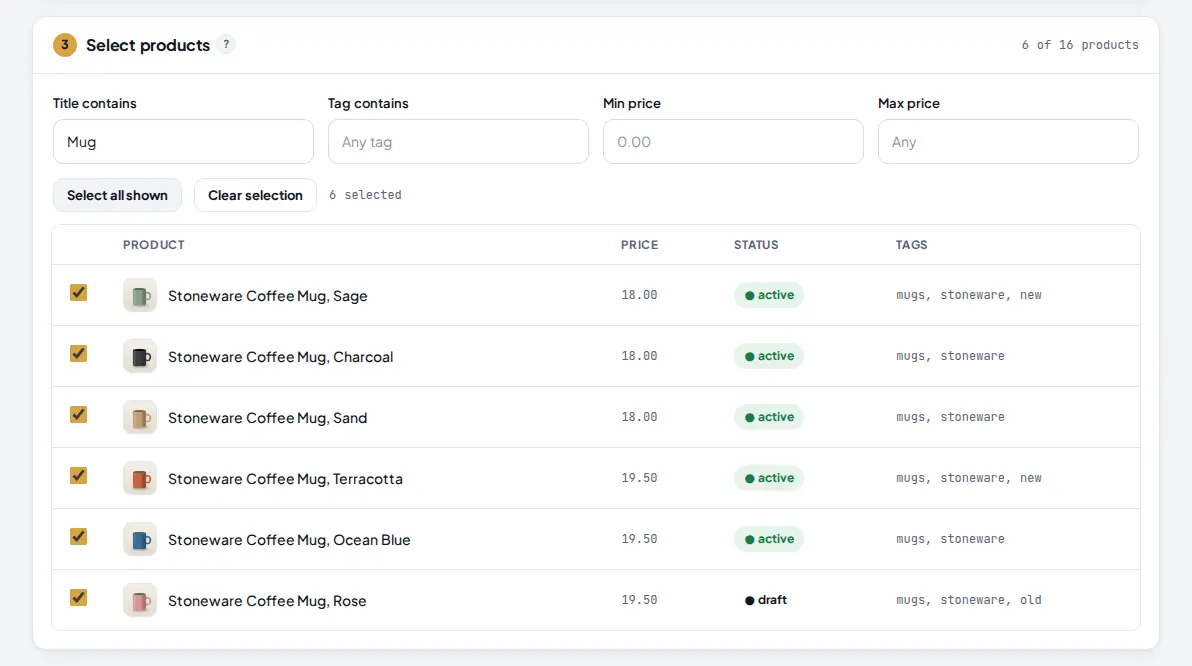Uncheck Stoneware Coffee Mug, Ocean Blue

pyautogui.click(x=78, y=536)
